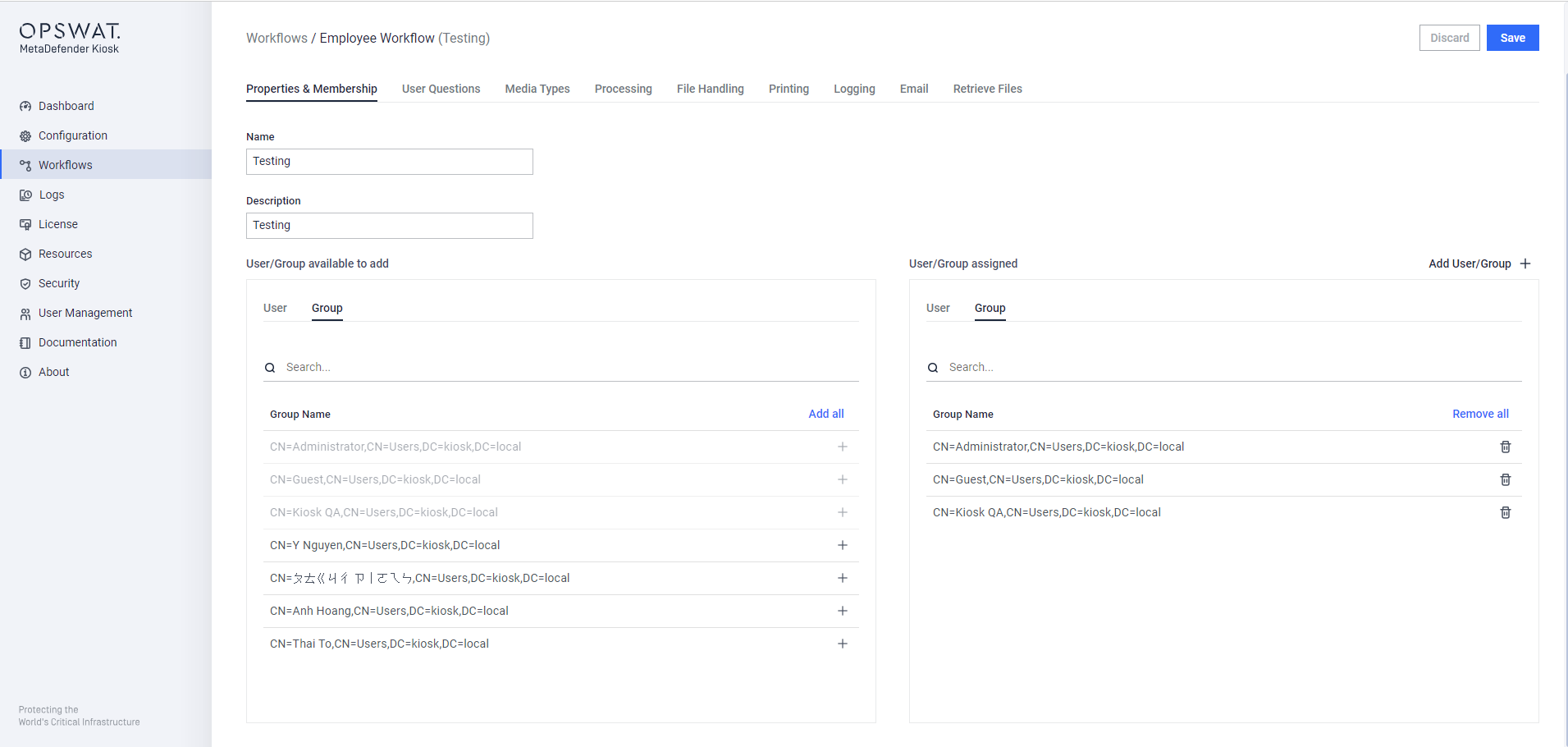Viewport: 1568px width, 747px height.
Task: Select Group tab in available list
Action: click(327, 308)
